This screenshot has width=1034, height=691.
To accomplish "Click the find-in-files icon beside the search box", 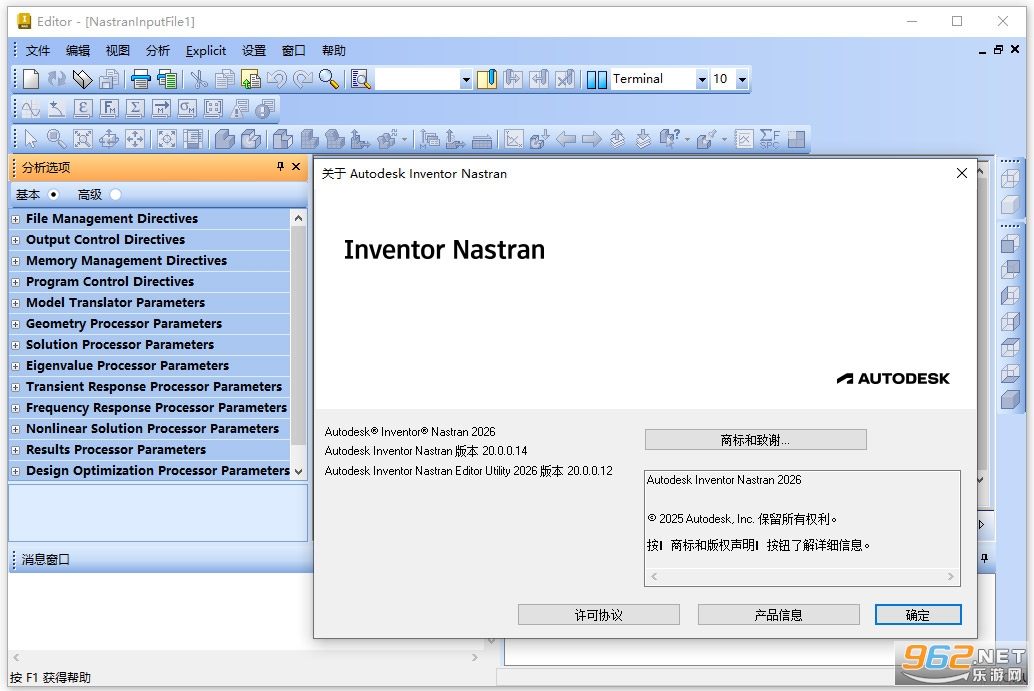I will [360, 79].
